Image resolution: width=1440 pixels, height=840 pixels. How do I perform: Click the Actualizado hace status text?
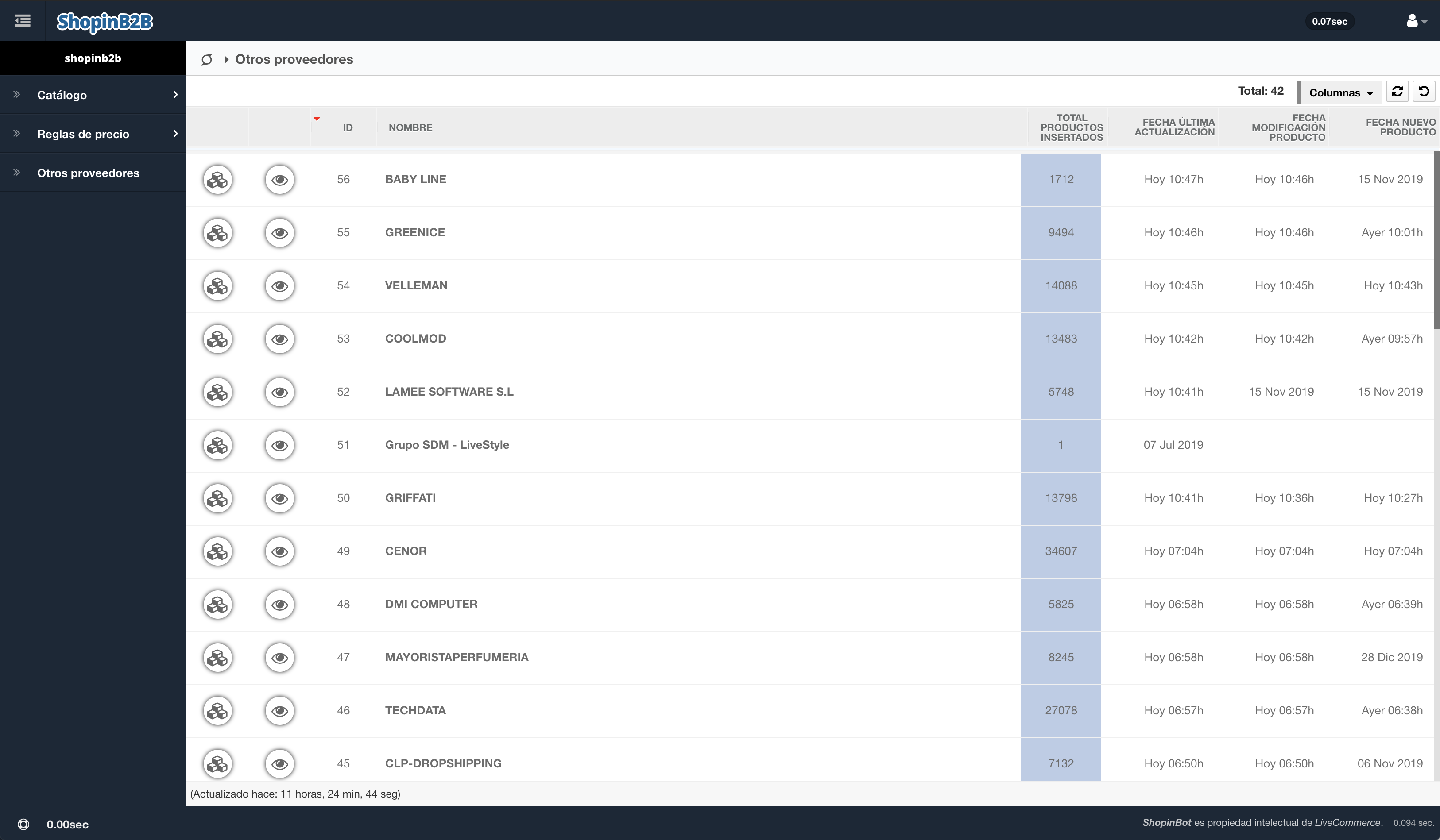[295, 794]
